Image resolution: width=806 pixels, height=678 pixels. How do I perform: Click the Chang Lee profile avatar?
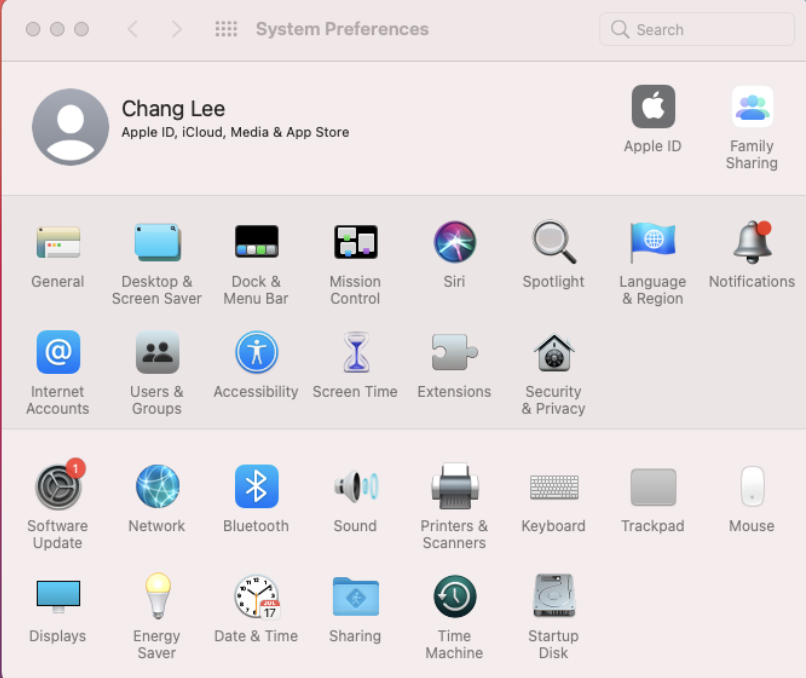pyautogui.click(x=70, y=126)
